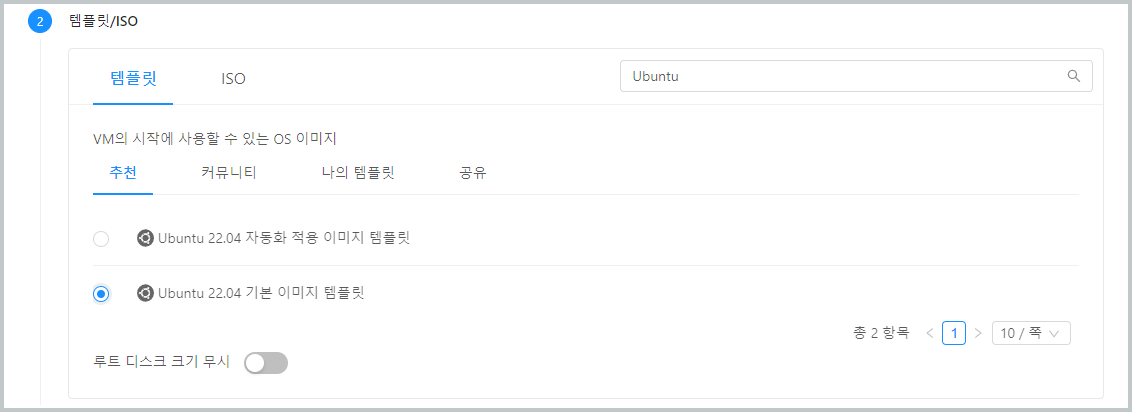Switch to the 템플릿 tab
The height and width of the screenshot is (412, 1132).
132,78
